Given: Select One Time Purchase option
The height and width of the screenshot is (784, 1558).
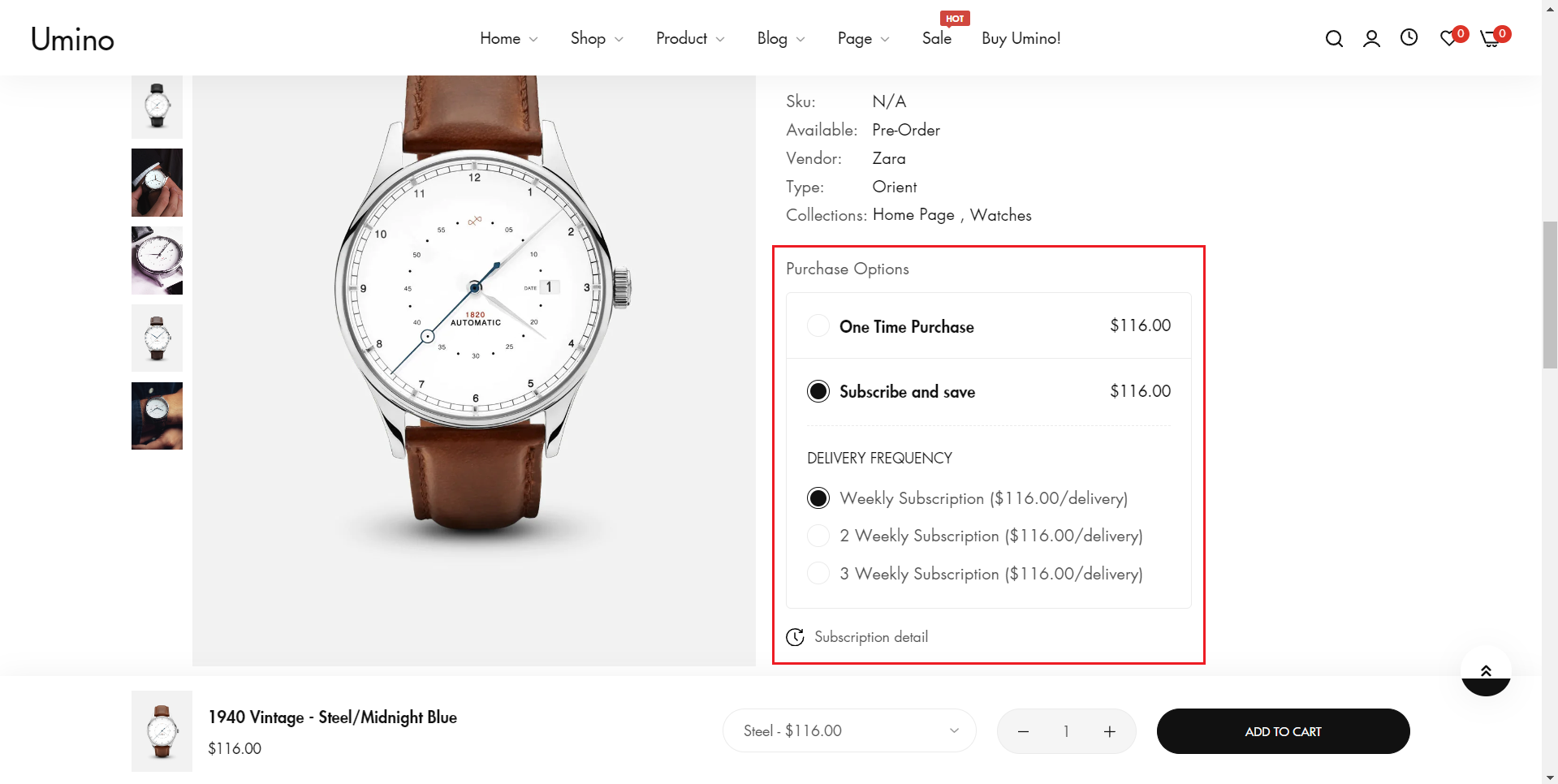Looking at the screenshot, I should [818, 326].
